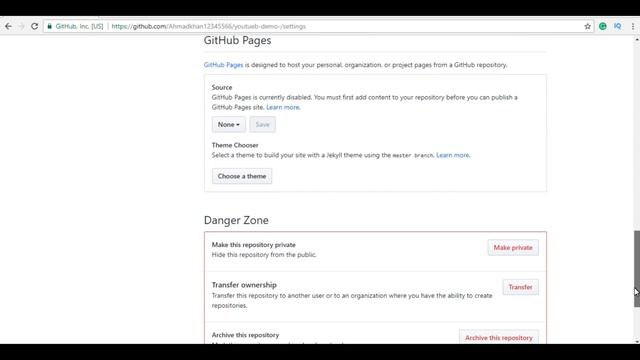The height and width of the screenshot is (360, 640).
Task: Click 'Hide this repository from the public.' text
Action: click(x=264, y=255)
